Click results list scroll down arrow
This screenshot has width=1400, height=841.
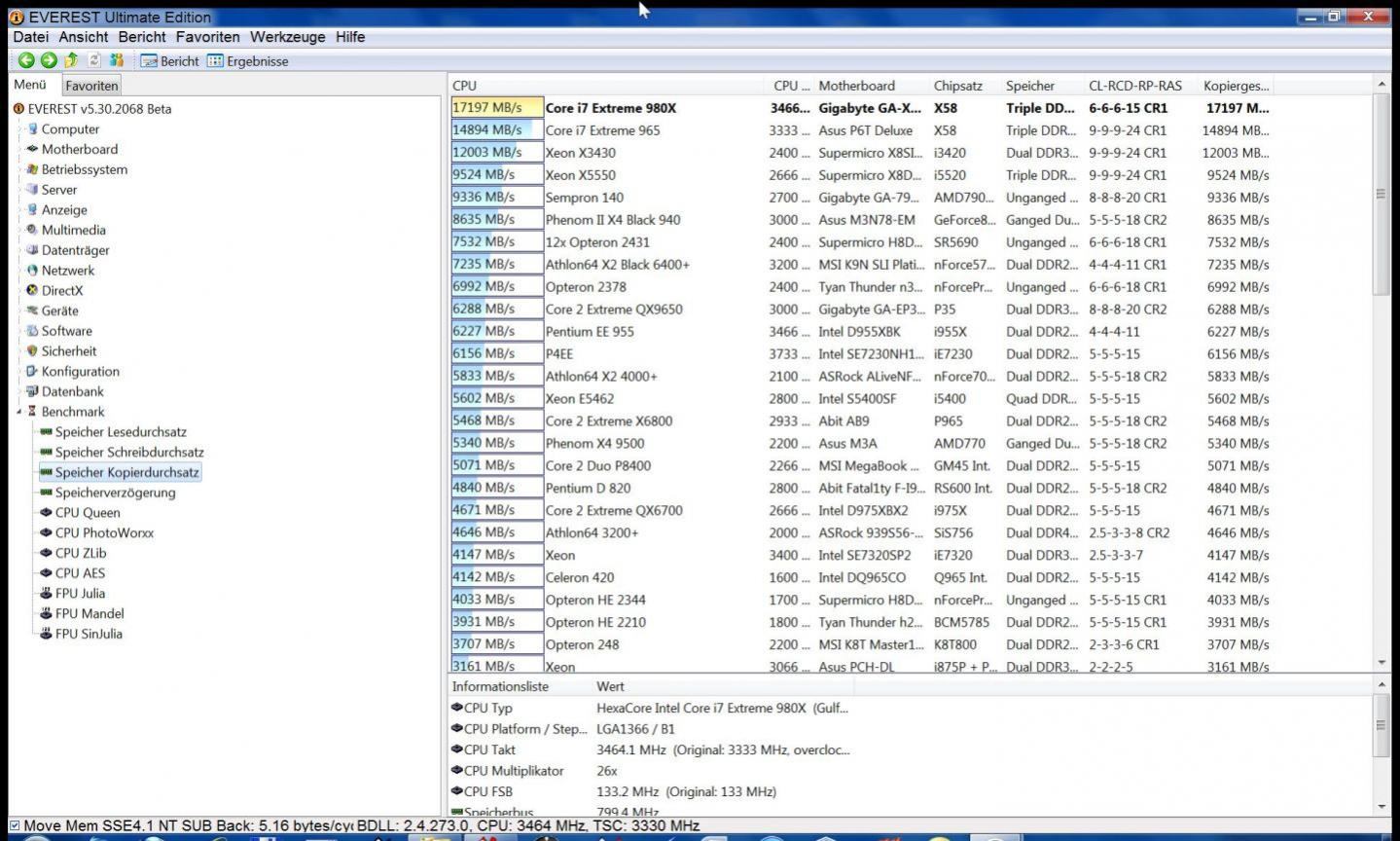point(1381,663)
